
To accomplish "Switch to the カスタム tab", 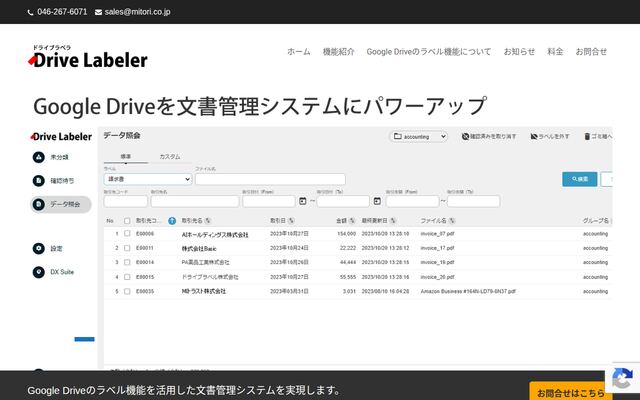I will click(x=170, y=157).
